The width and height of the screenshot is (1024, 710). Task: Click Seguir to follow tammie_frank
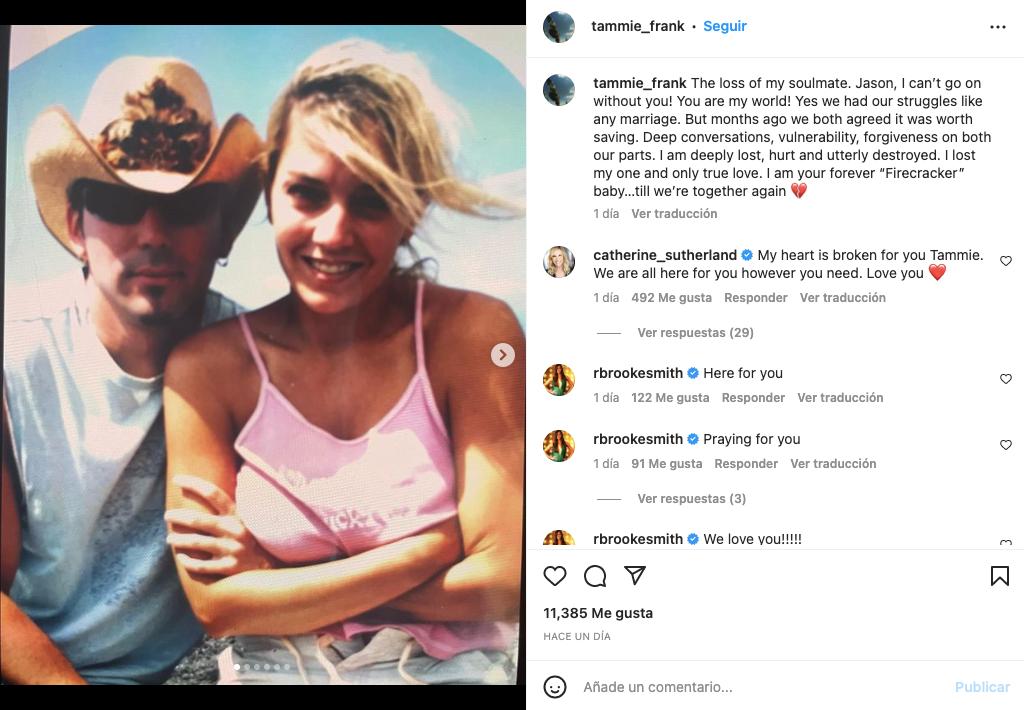point(725,27)
